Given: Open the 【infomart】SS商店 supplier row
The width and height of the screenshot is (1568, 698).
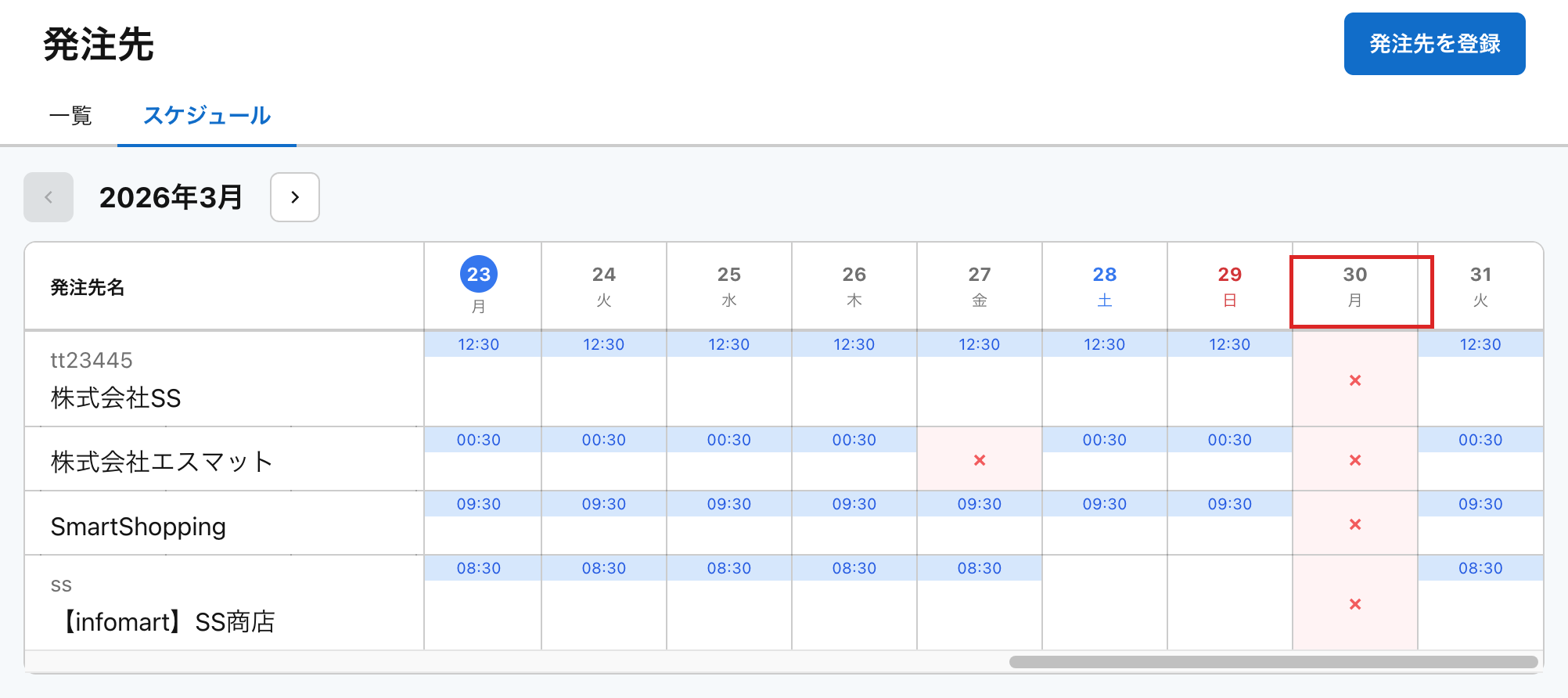Looking at the screenshot, I should [167, 622].
